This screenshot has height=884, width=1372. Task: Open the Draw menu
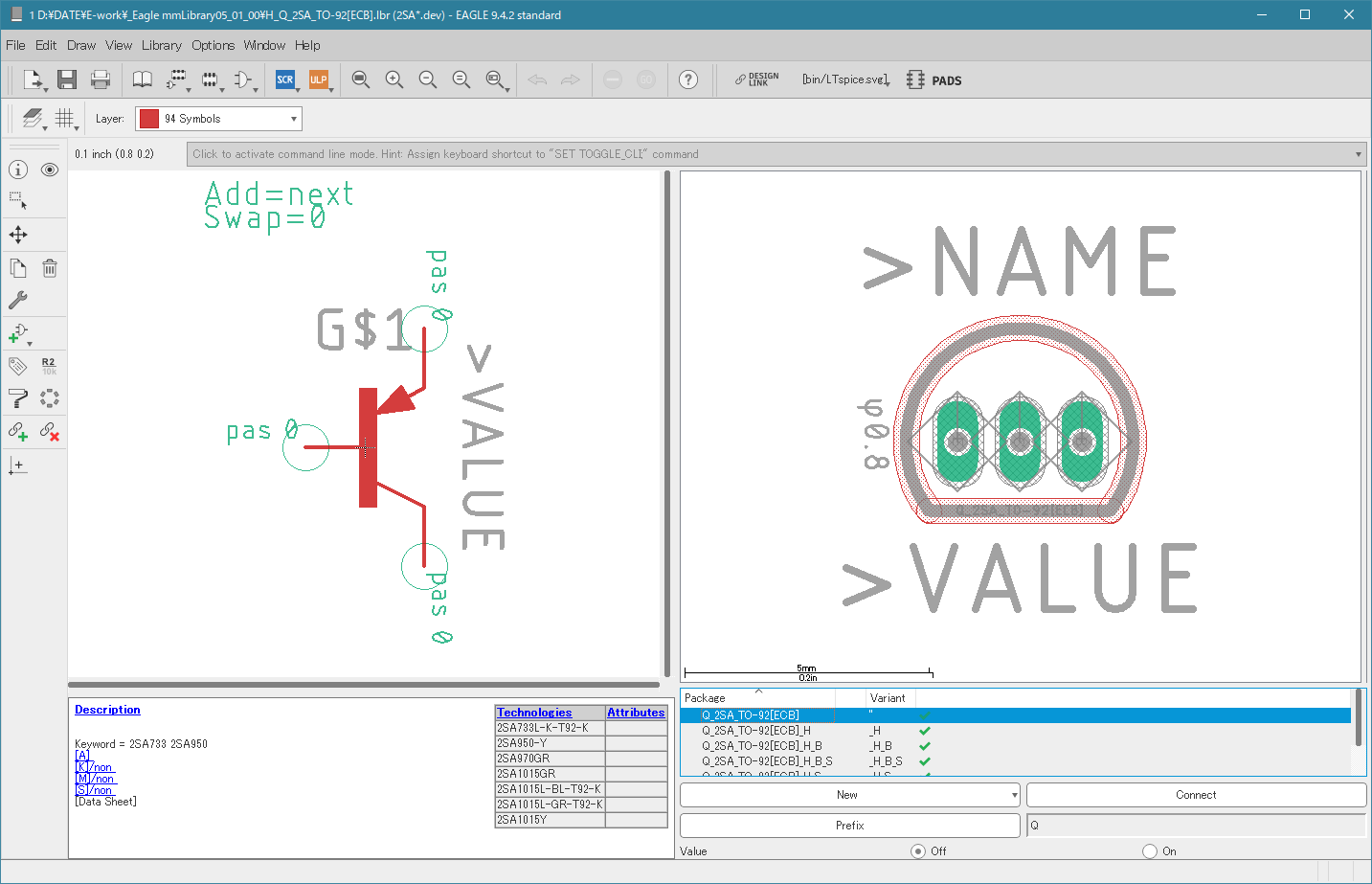(x=80, y=45)
